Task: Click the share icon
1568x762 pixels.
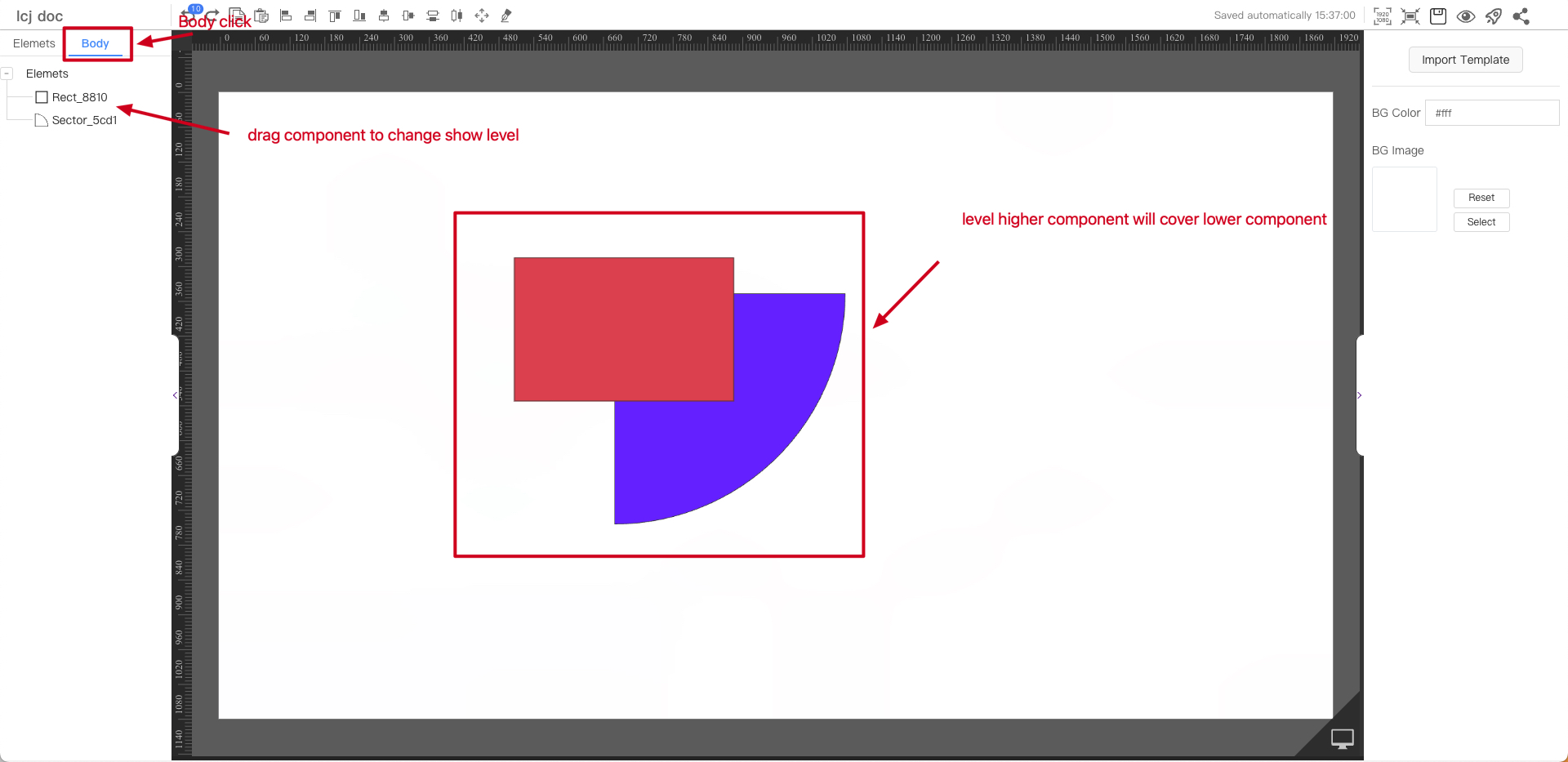Action: pos(1521,16)
